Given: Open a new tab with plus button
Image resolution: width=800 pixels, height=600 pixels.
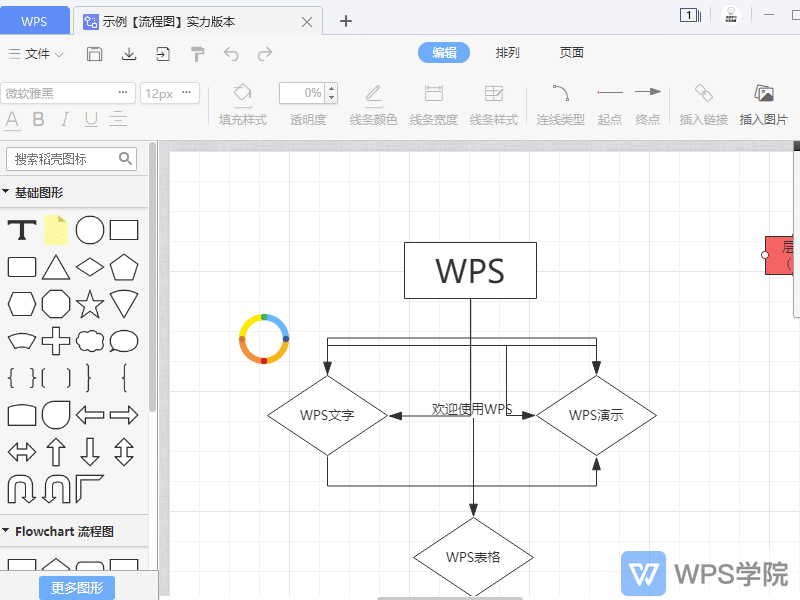Looking at the screenshot, I should coord(346,21).
